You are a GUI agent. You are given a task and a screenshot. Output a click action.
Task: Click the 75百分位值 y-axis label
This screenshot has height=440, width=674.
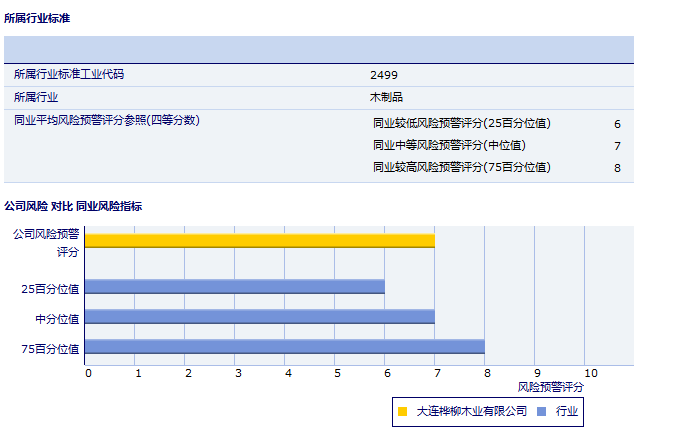(50, 349)
